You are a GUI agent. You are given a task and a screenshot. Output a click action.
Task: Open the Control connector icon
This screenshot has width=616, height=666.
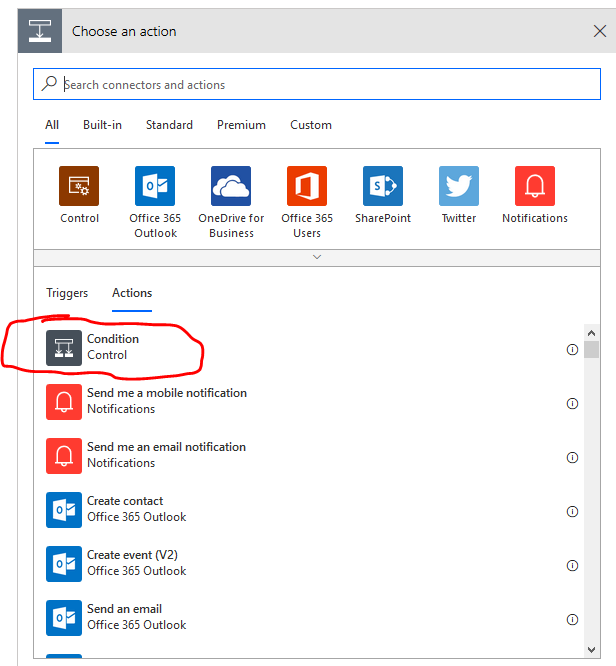pyautogui.click(x=79, y=186)
